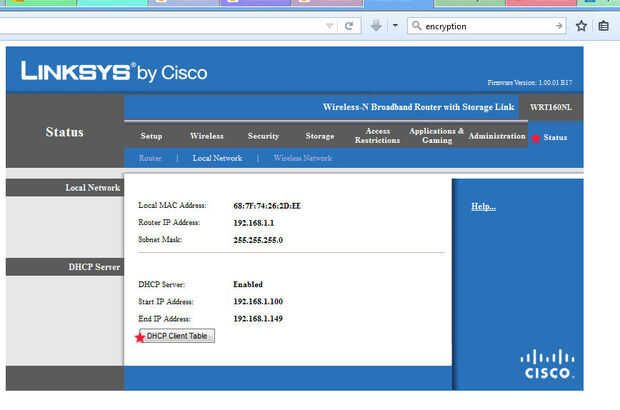Click the DHCP Client Table button
This screenshot has width=620, height=410.
(177, 336)
